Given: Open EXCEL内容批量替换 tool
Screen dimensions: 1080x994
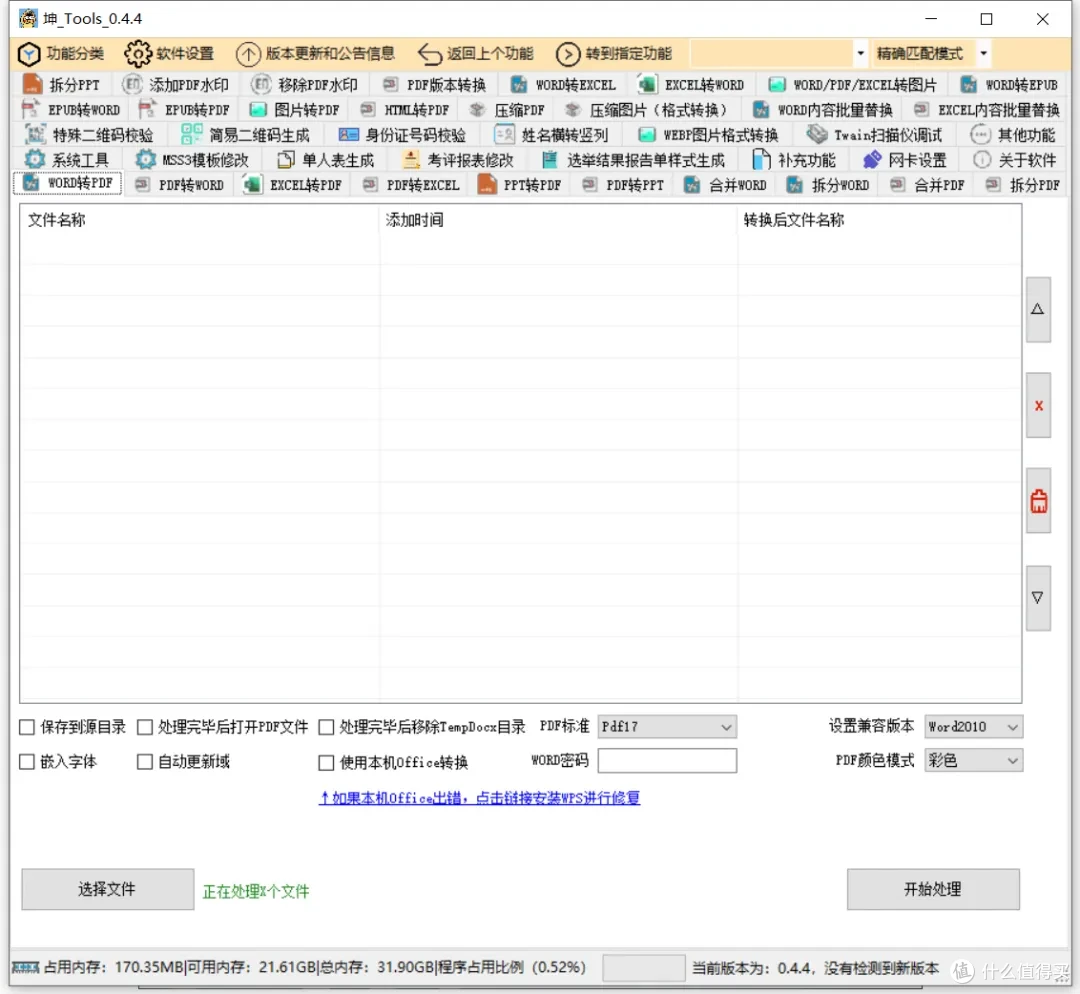Looking at the screenshot, I should pyautogui.click(x=986, y=110).
